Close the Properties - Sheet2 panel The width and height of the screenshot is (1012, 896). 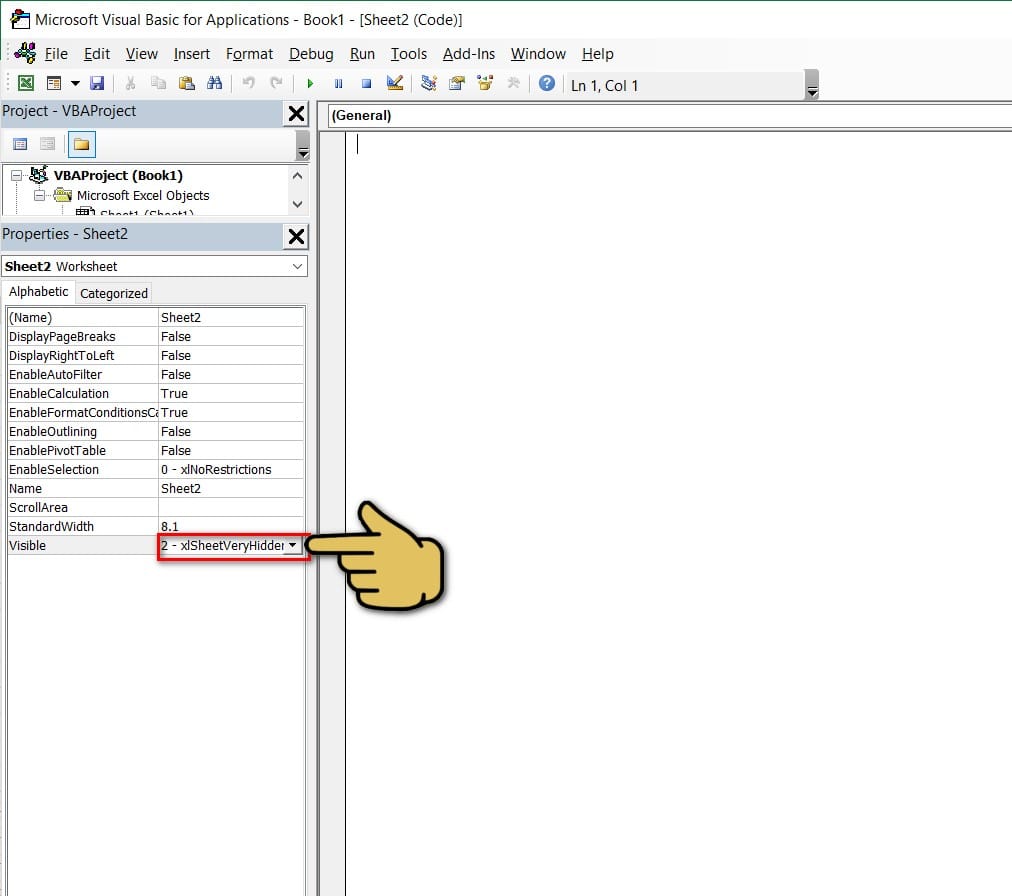tap(296, 236)
